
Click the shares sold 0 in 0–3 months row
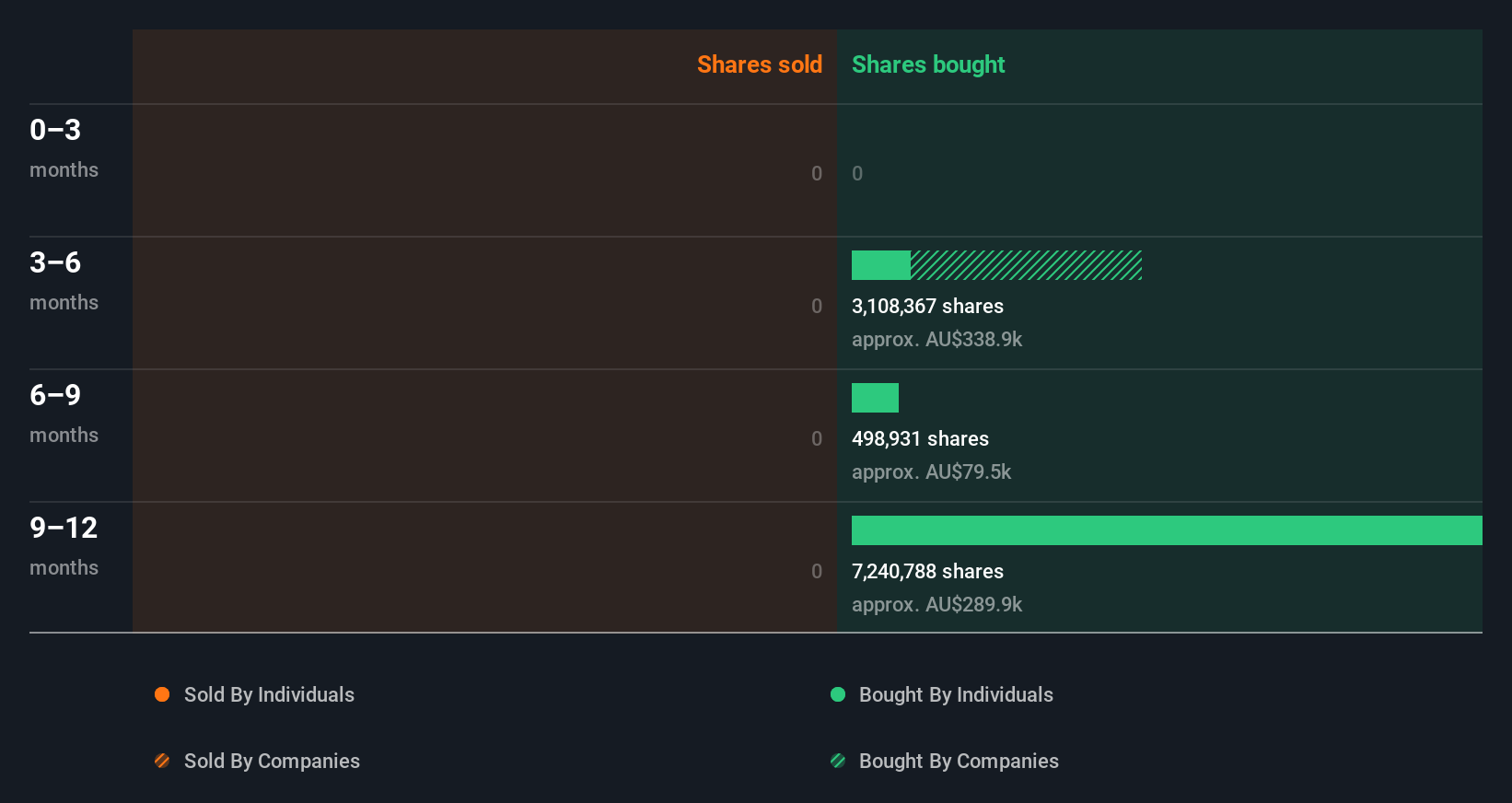[x=817, y=174]
